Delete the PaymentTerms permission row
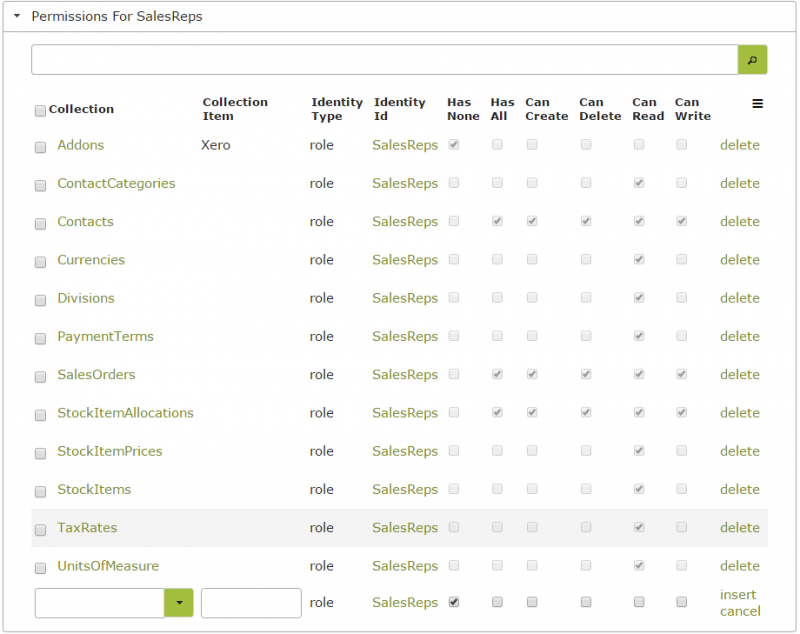The image size is (800, 634). pyautogui.click(x=739, y=336)
